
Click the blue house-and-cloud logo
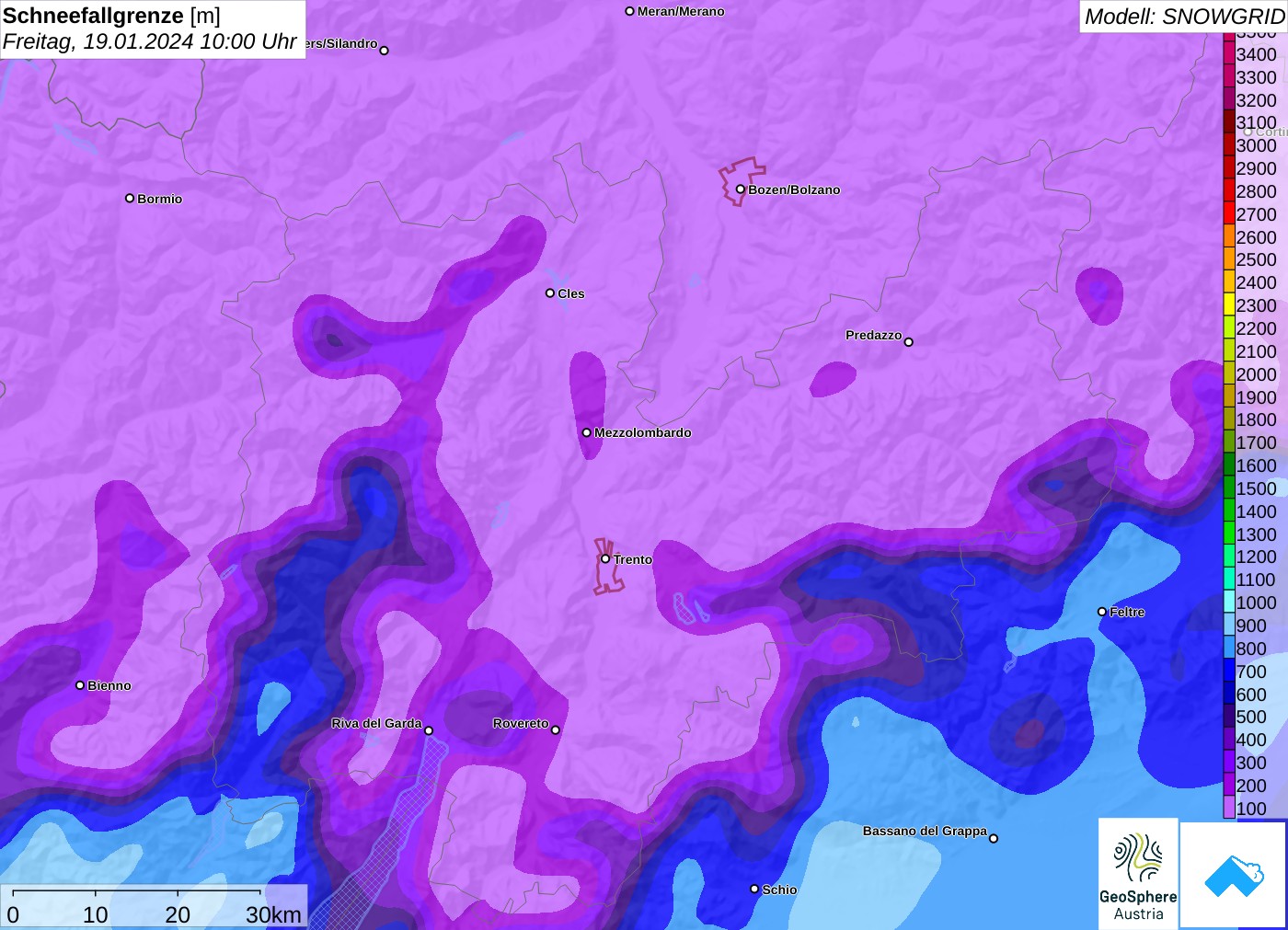(x=1234, y=875)
